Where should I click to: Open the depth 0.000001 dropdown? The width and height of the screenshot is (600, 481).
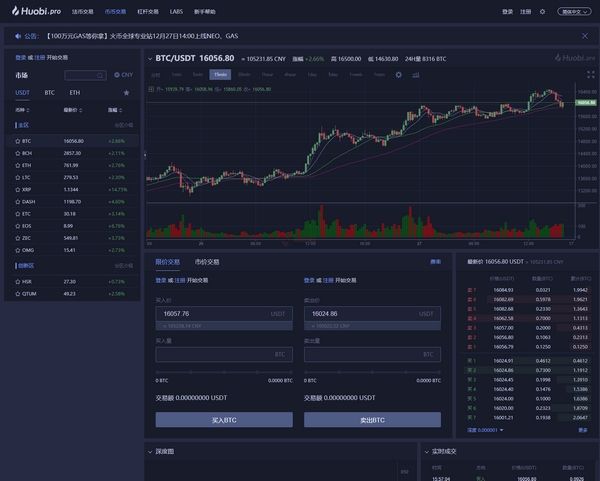tap(485, 430)
